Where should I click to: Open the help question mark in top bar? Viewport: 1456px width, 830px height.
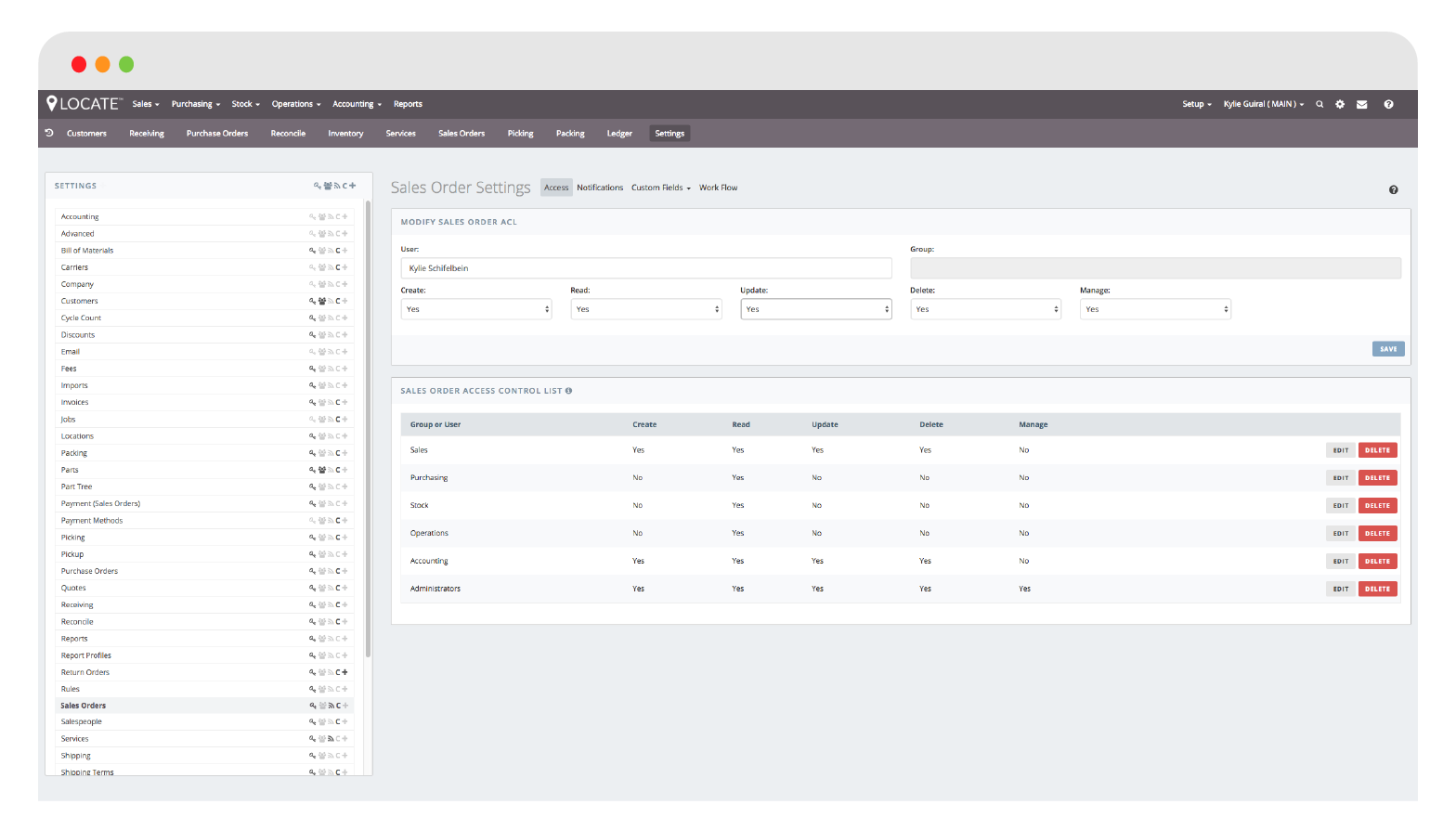tap(1388, 104)
